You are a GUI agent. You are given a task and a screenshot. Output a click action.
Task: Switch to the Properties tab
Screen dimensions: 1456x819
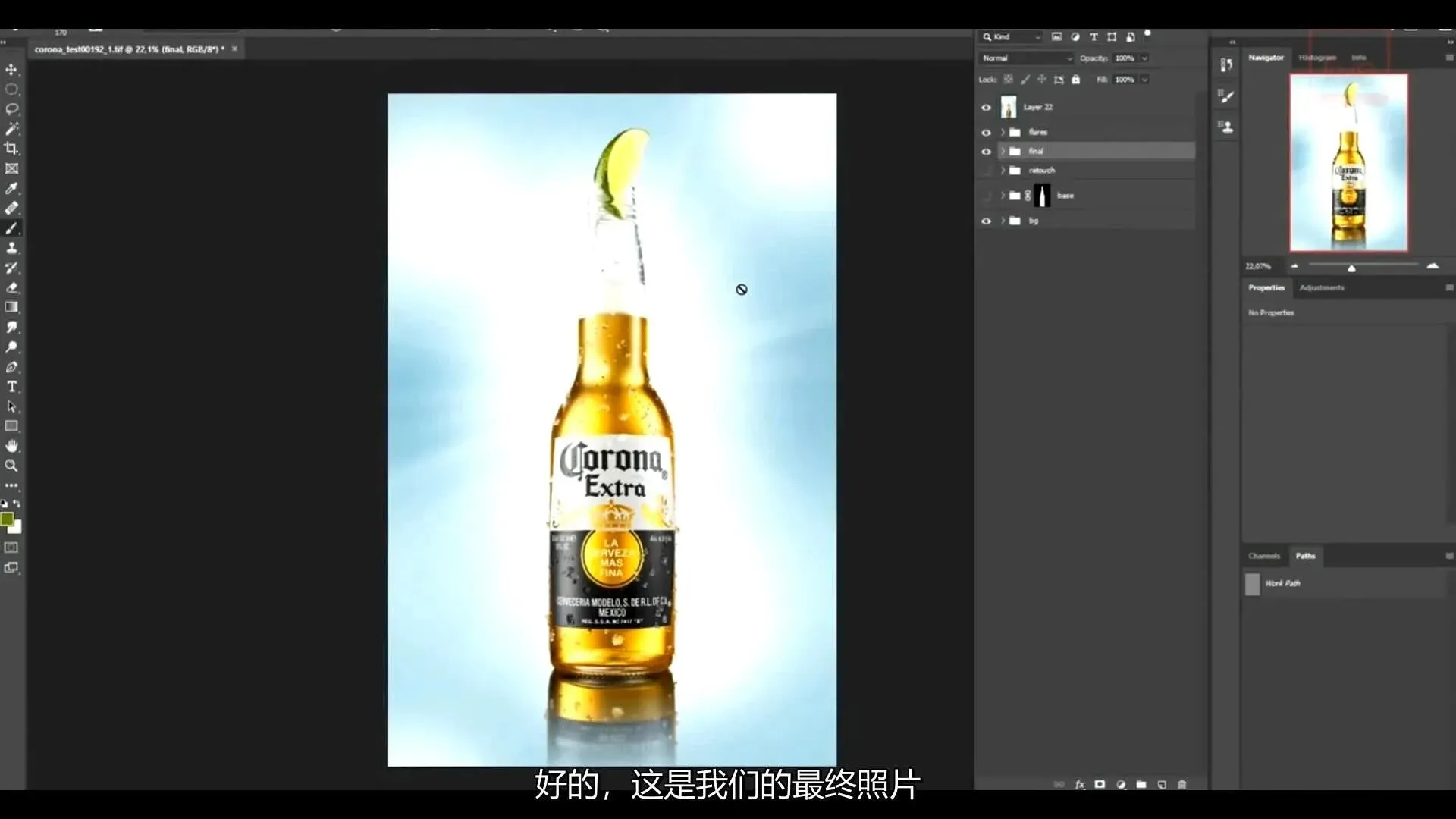(1266, 288)
